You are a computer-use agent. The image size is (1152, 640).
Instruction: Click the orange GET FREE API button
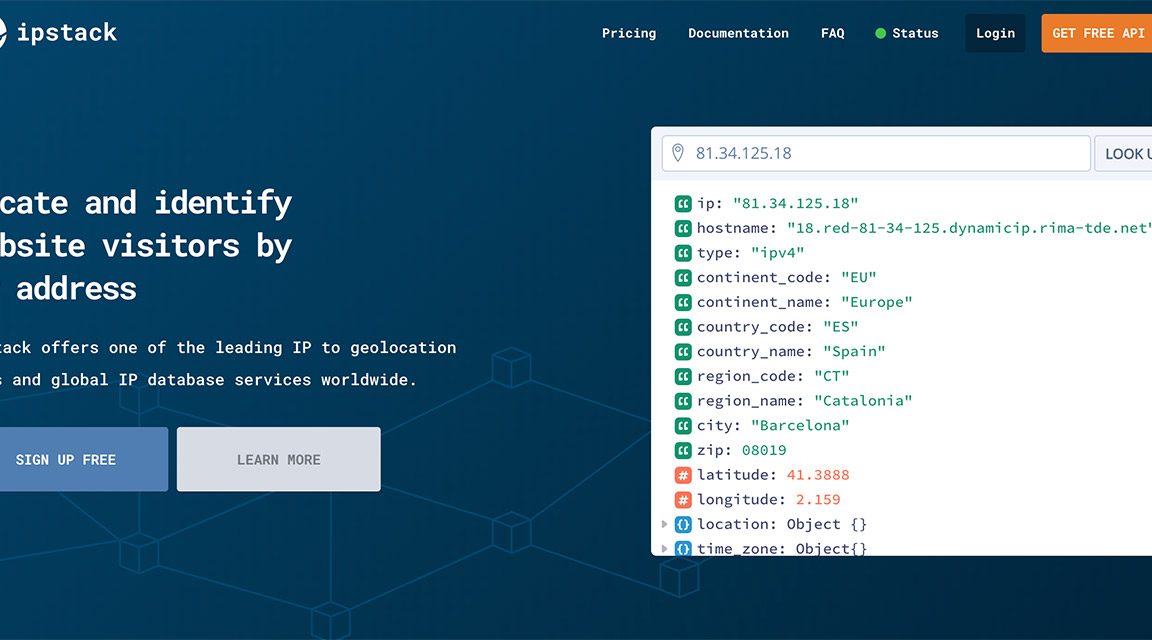point(1097,33)
